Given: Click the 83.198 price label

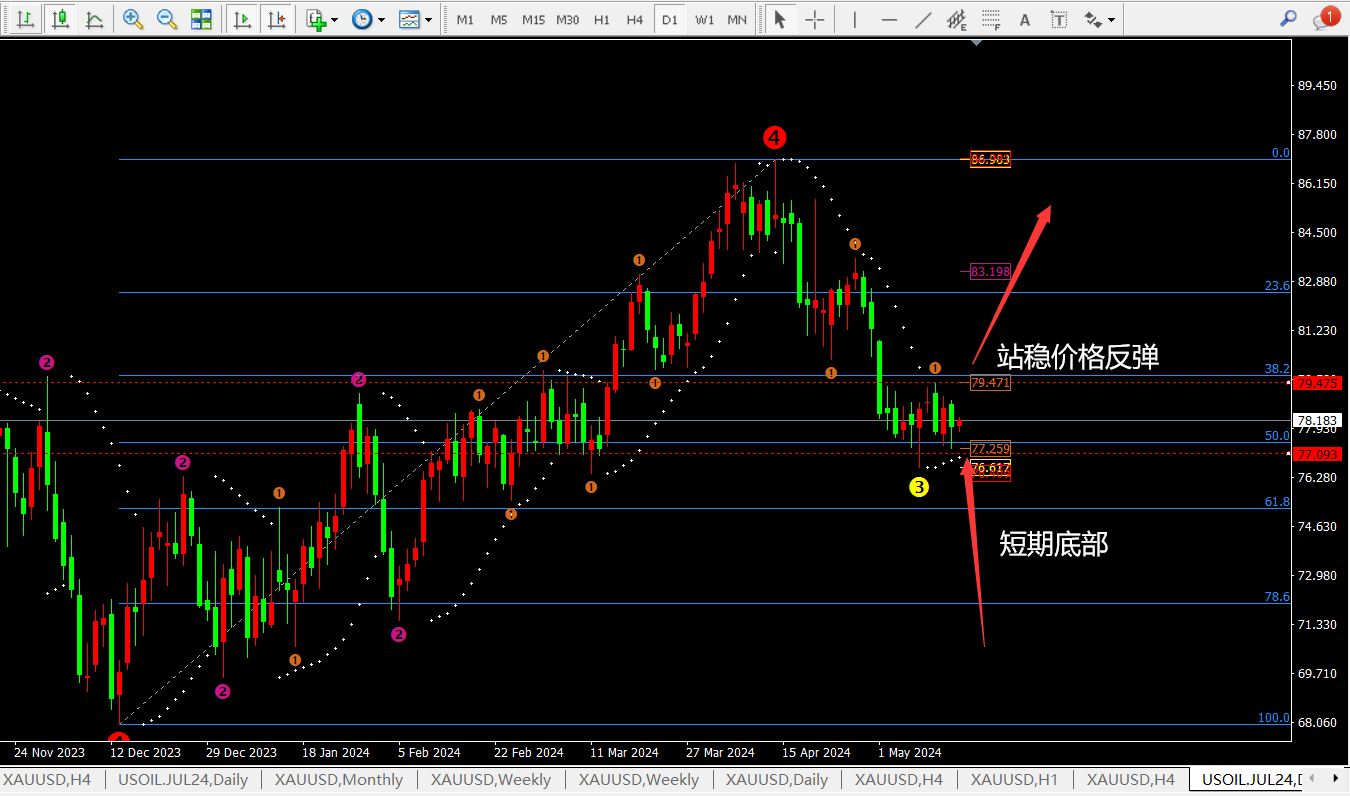Looking at the screenshot, I should pyautogui.click(x=990, y=271).
